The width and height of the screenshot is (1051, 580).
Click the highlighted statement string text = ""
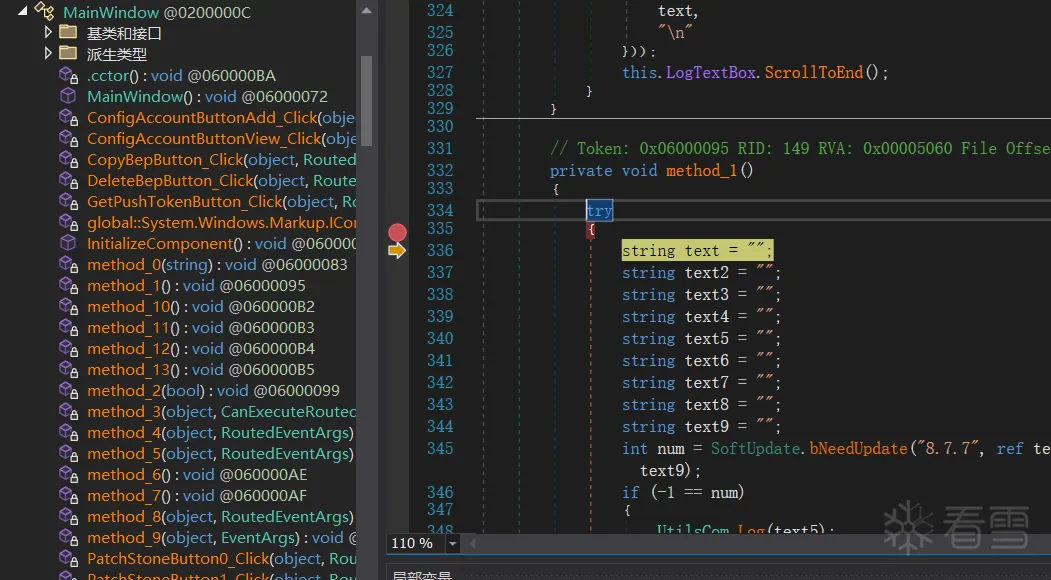697,250
